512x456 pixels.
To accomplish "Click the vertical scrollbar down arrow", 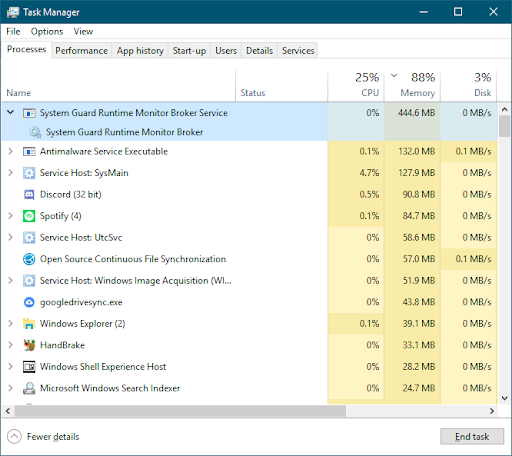I will tap(504, 398).
